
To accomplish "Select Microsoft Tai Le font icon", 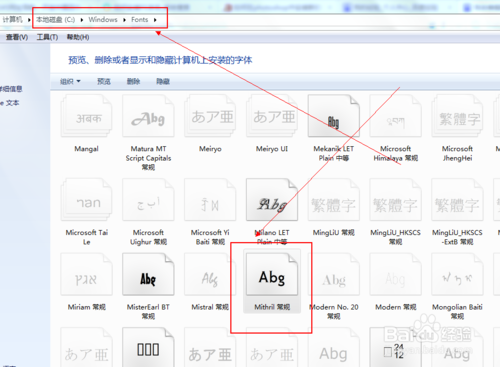I will [x=86, y=200].
